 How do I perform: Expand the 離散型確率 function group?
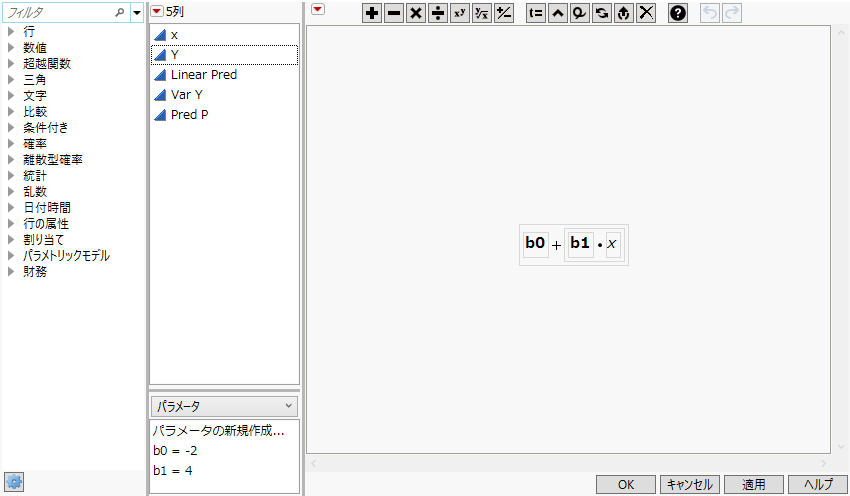(11, 159)
